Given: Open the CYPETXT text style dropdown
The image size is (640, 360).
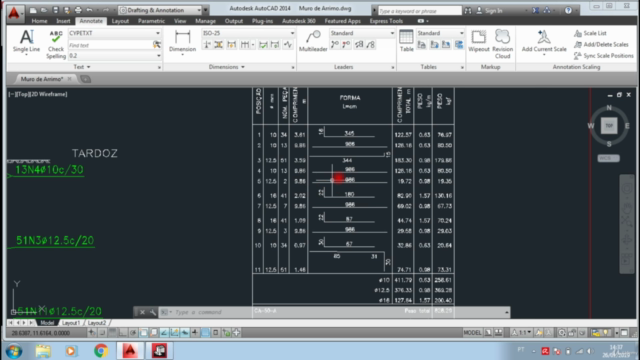Looking at the screenshot, I should click(x=114, y=33).
